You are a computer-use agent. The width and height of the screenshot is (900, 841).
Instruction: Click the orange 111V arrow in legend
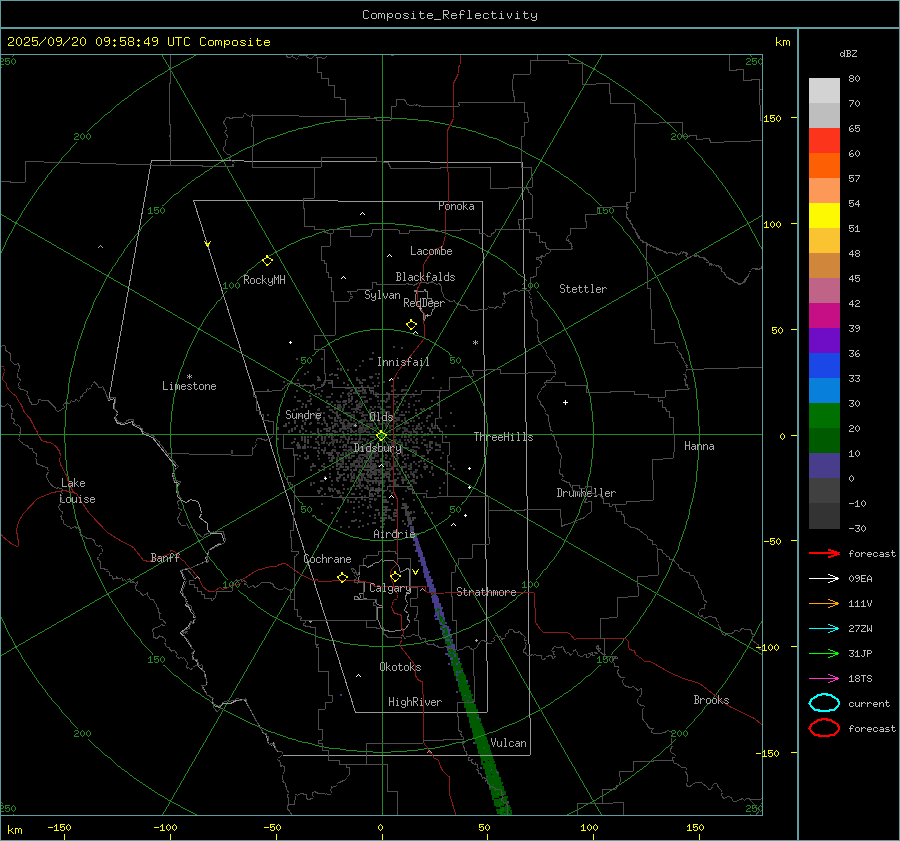(x=824, y=603)
